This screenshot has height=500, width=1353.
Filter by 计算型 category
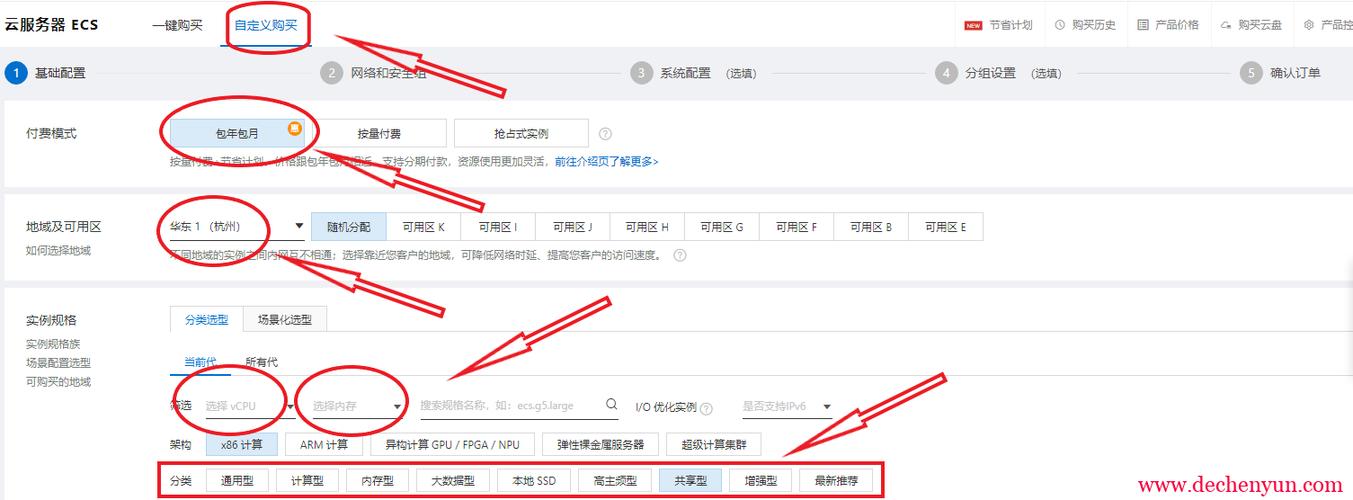click(x=307, y=481)
